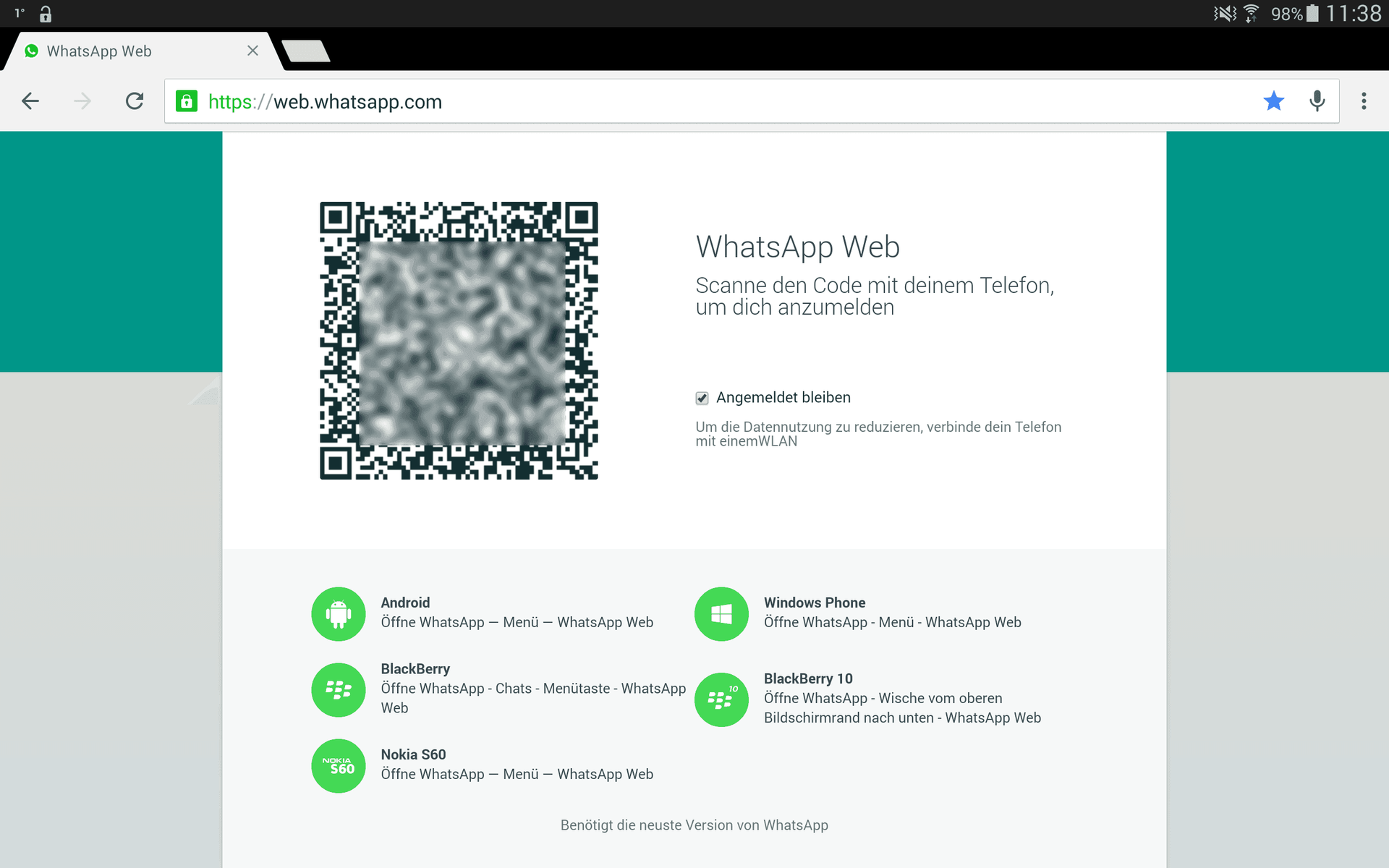Open the Chrome three-dot menu
This screenshot has width=1389, height=868.
[x=1364, y=101]
